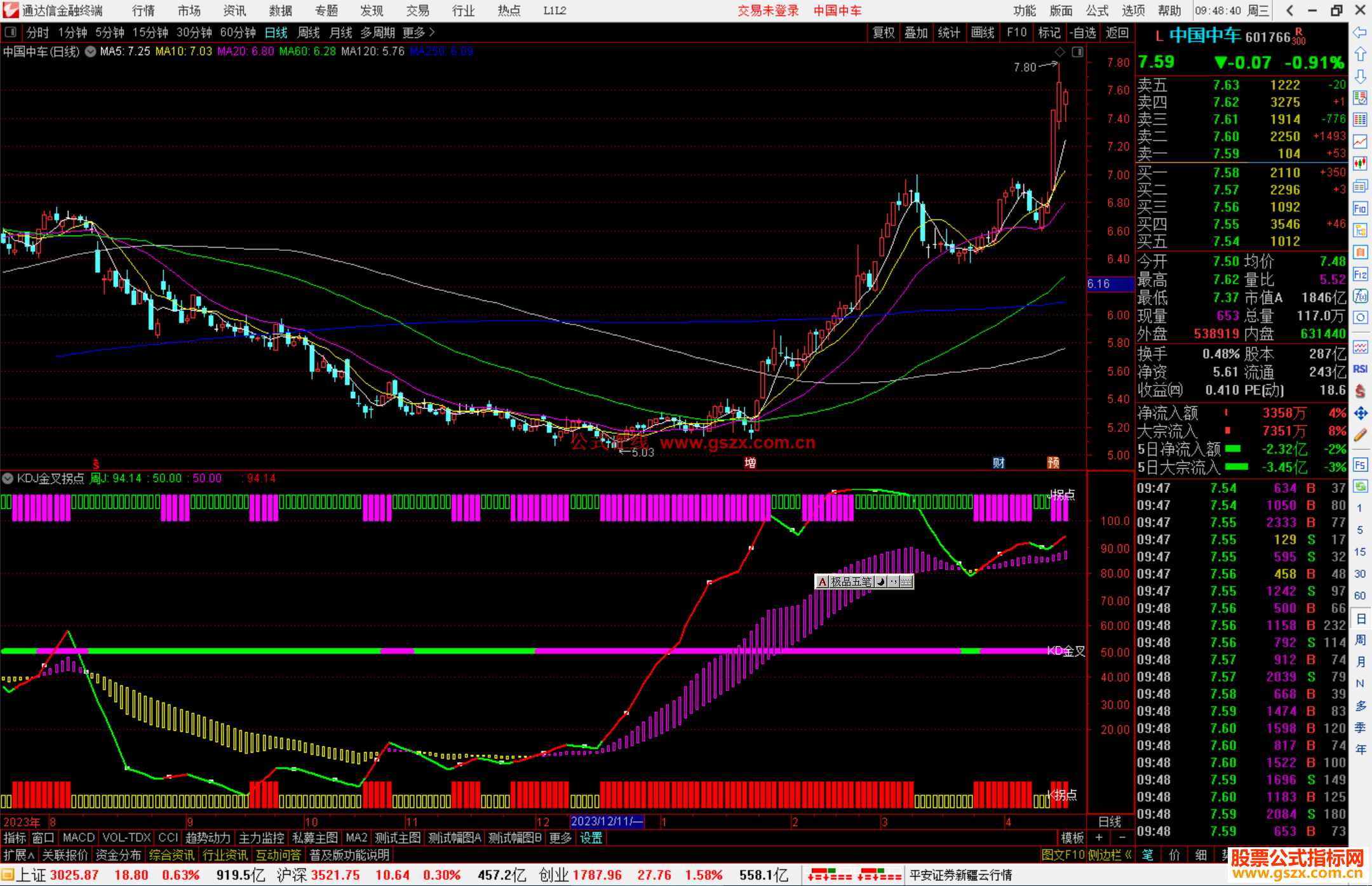Toggle the main chart MA indicator circle
The height and width of the screenshot is (886, 1372).
pos(91,51)
